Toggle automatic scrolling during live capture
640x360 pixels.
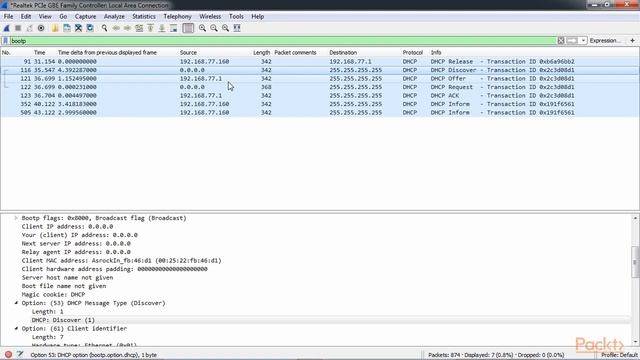click(173, 28)
